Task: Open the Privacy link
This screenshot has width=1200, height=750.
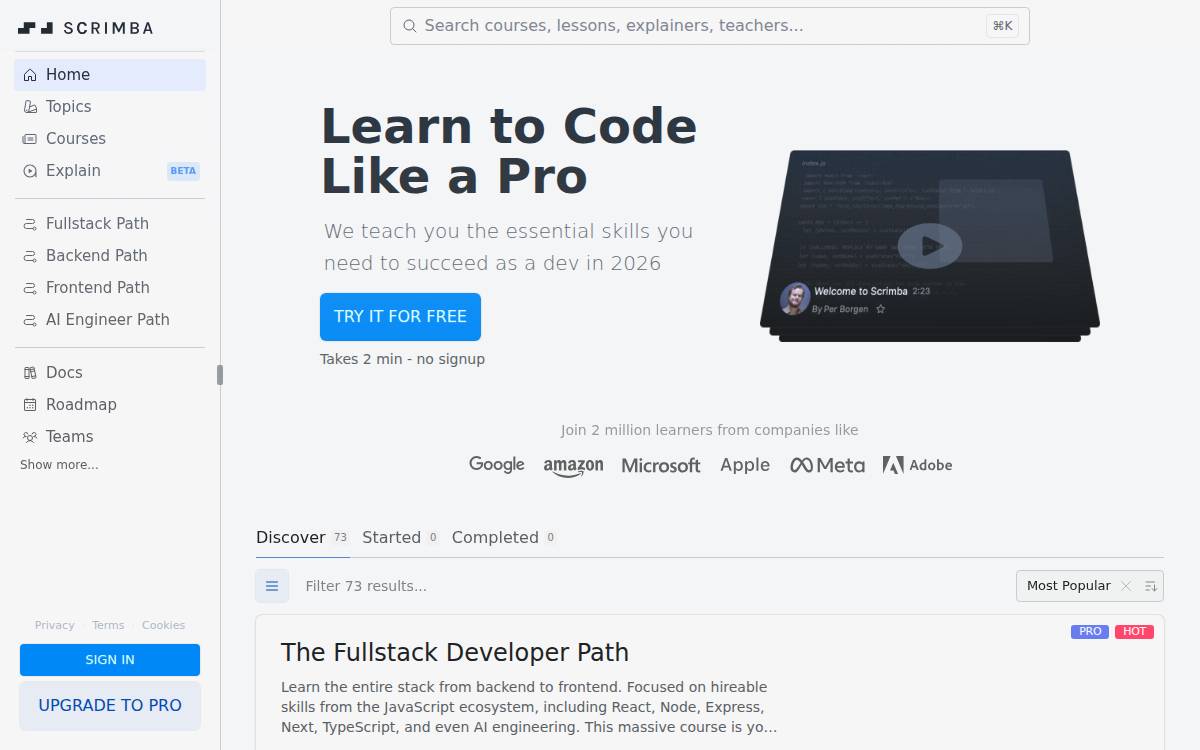Action: (x=54, y=625)
